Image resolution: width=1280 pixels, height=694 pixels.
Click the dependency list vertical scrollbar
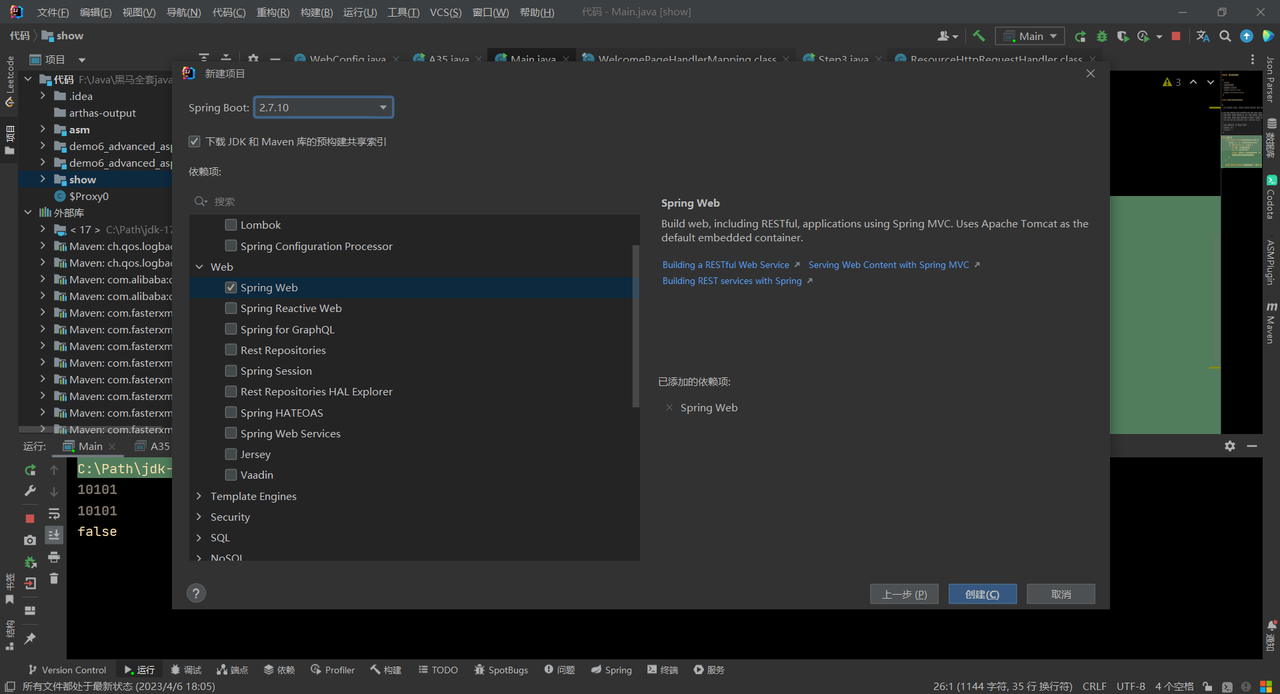tap(636, 327)
